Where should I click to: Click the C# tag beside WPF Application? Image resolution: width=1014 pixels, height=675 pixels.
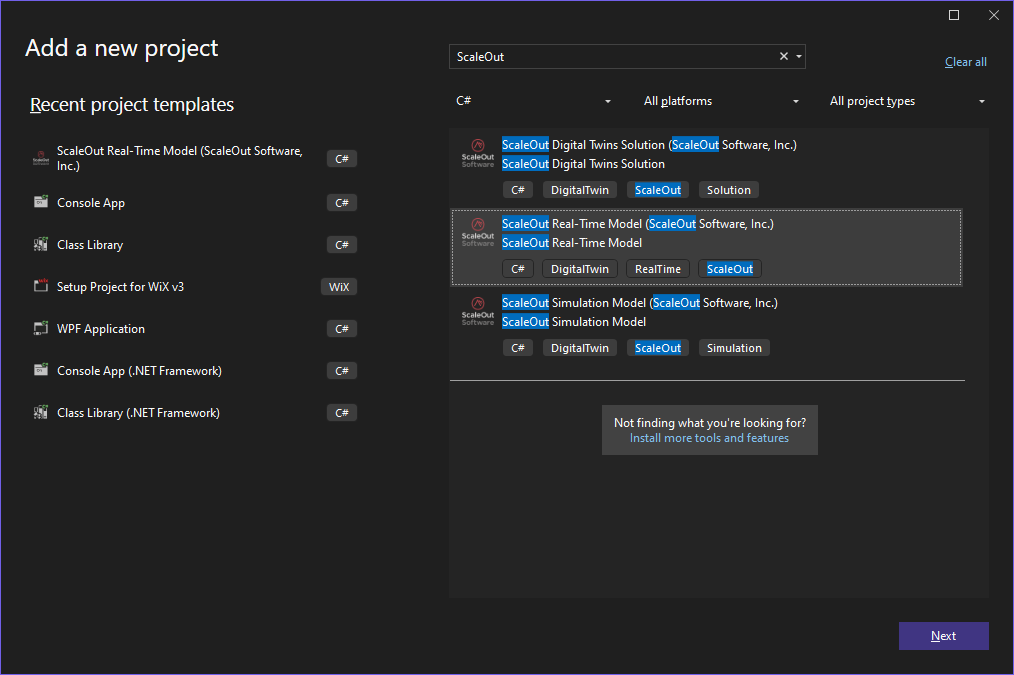(341, 328)
